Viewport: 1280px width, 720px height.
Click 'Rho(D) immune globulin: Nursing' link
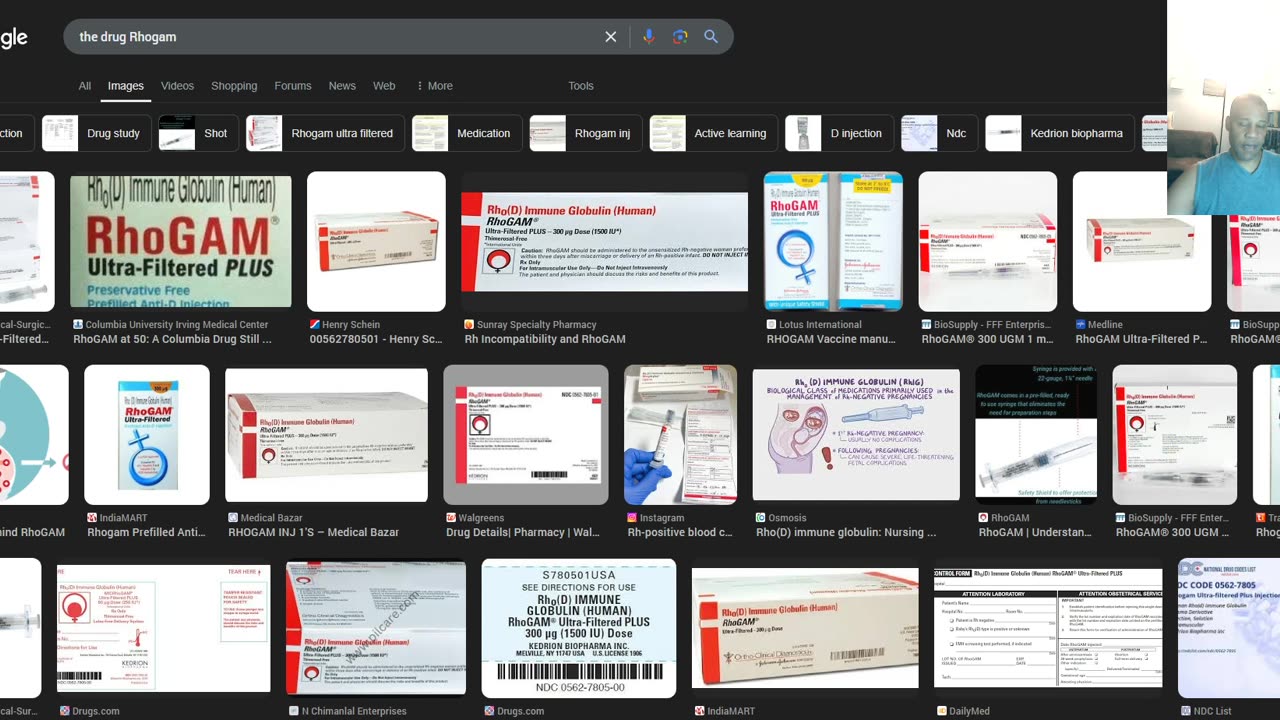click(x=846, y=532)
